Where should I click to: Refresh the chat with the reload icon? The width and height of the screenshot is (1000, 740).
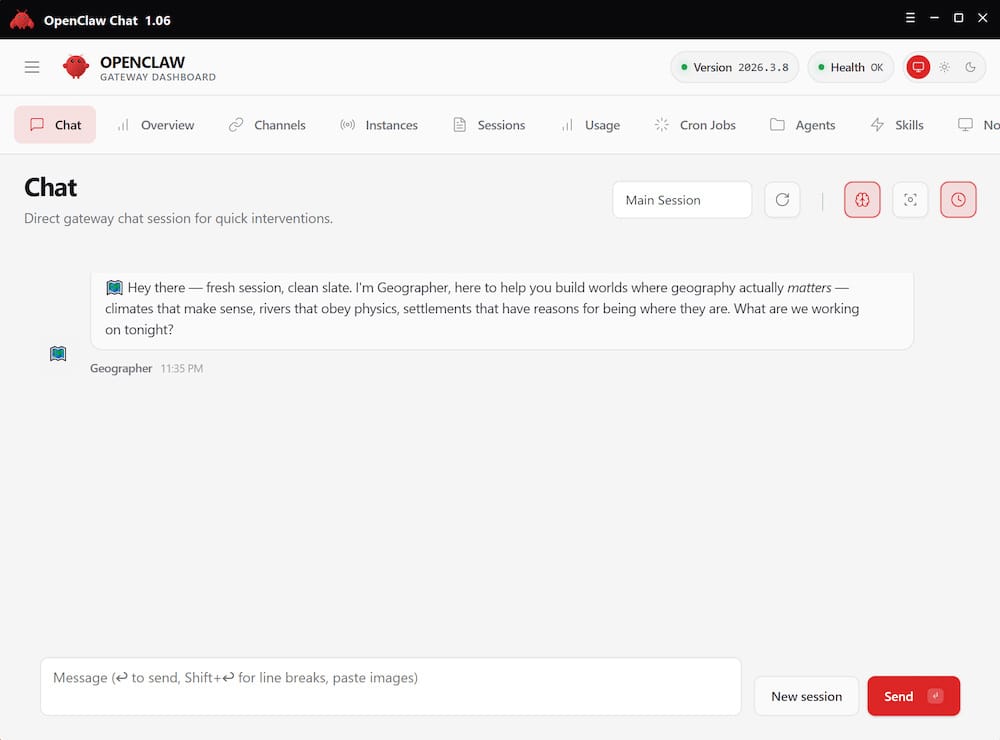(x=782, y=199)
